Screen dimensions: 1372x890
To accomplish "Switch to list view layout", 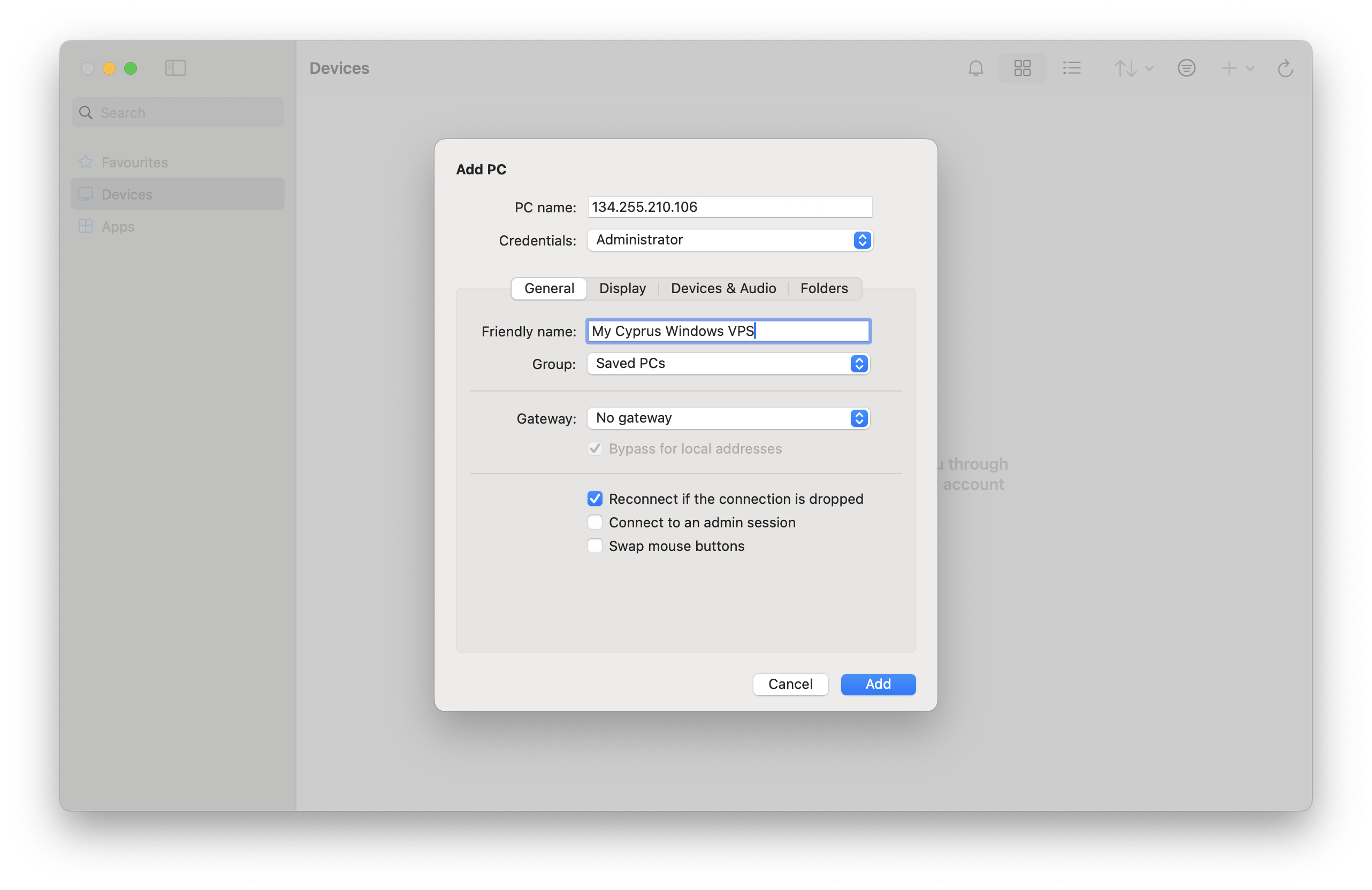I will (x=1071, y=68).
